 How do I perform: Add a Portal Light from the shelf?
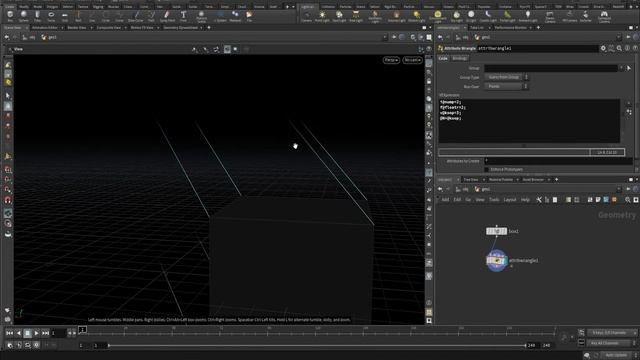[507, 16]
